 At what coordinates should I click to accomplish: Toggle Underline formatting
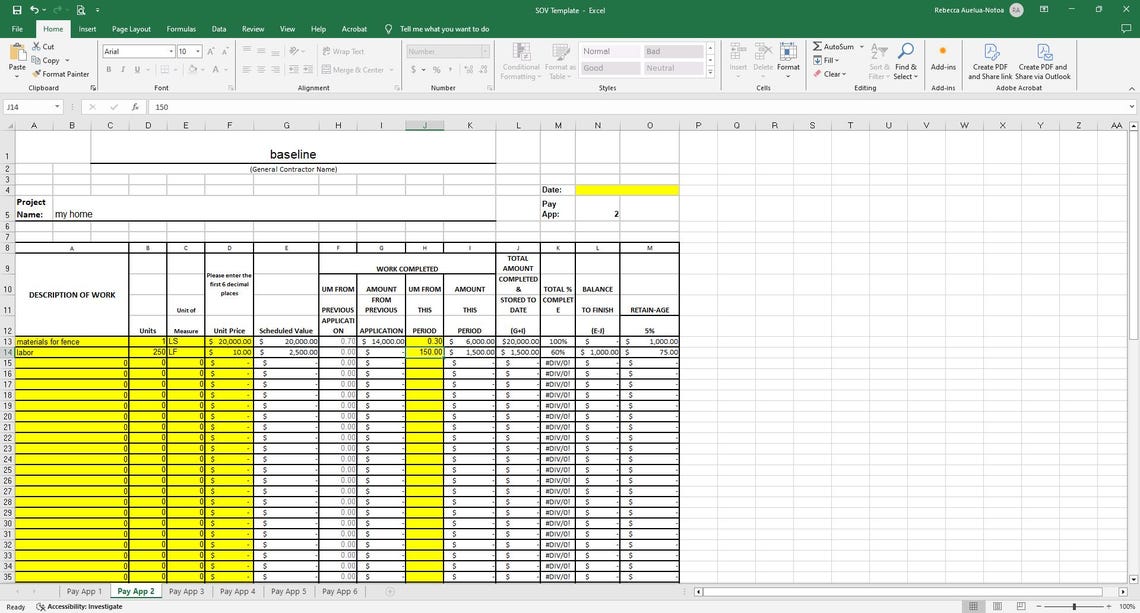coord(137,69)
